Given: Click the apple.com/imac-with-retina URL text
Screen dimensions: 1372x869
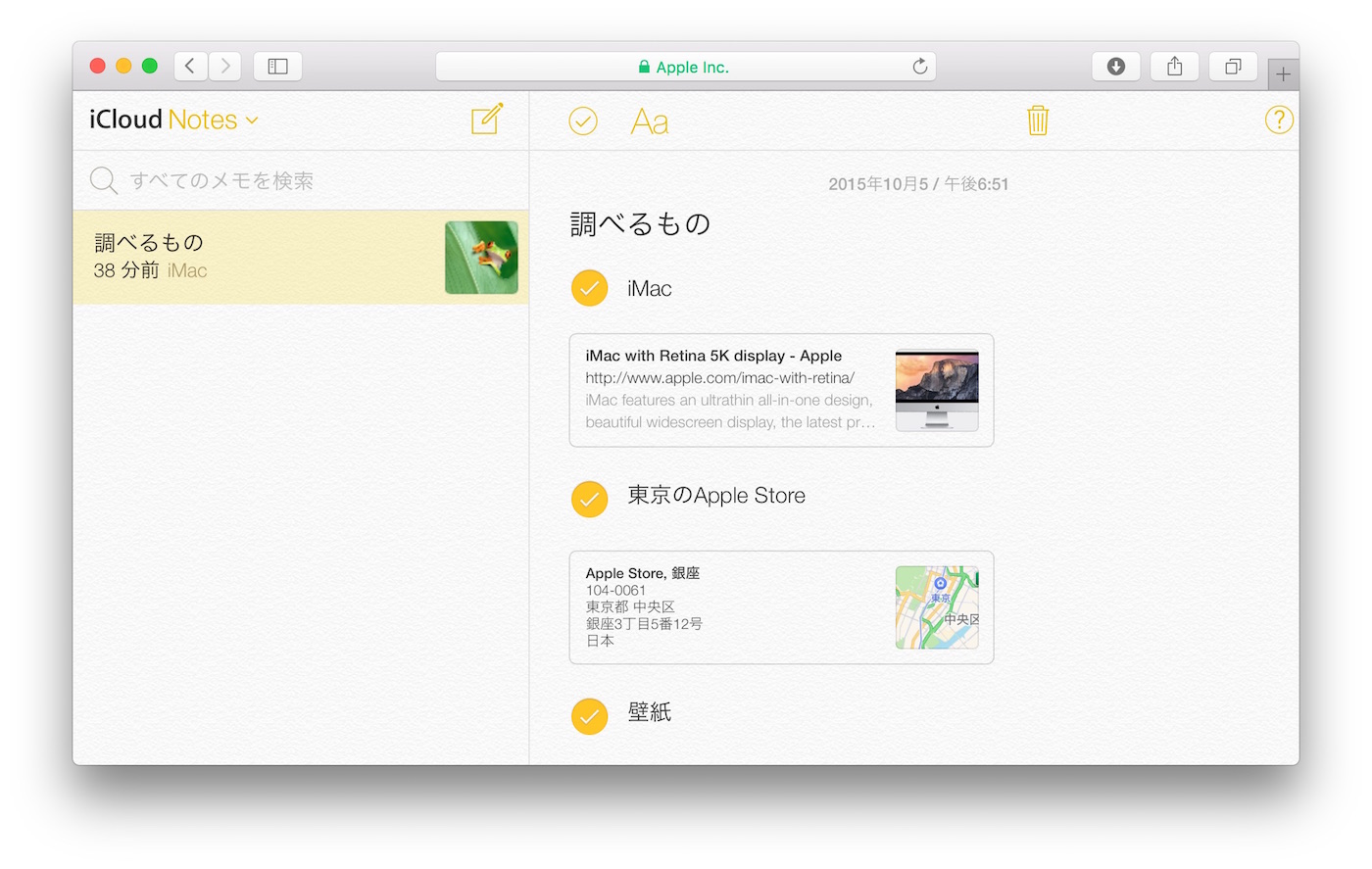Looking at the screenshot, I should coord(720,378).
